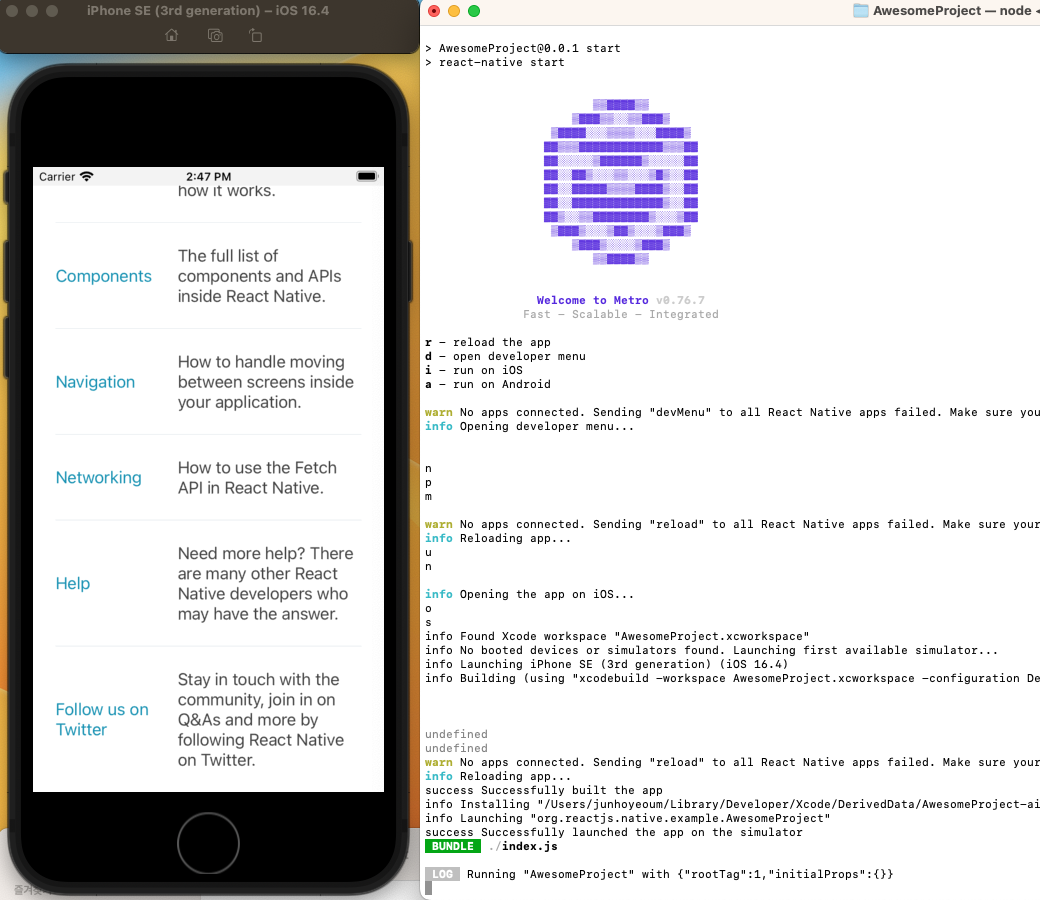1040x900 pixels.
Task: Click the green BUNDLE badge in terminal
Action: (452, 846)
